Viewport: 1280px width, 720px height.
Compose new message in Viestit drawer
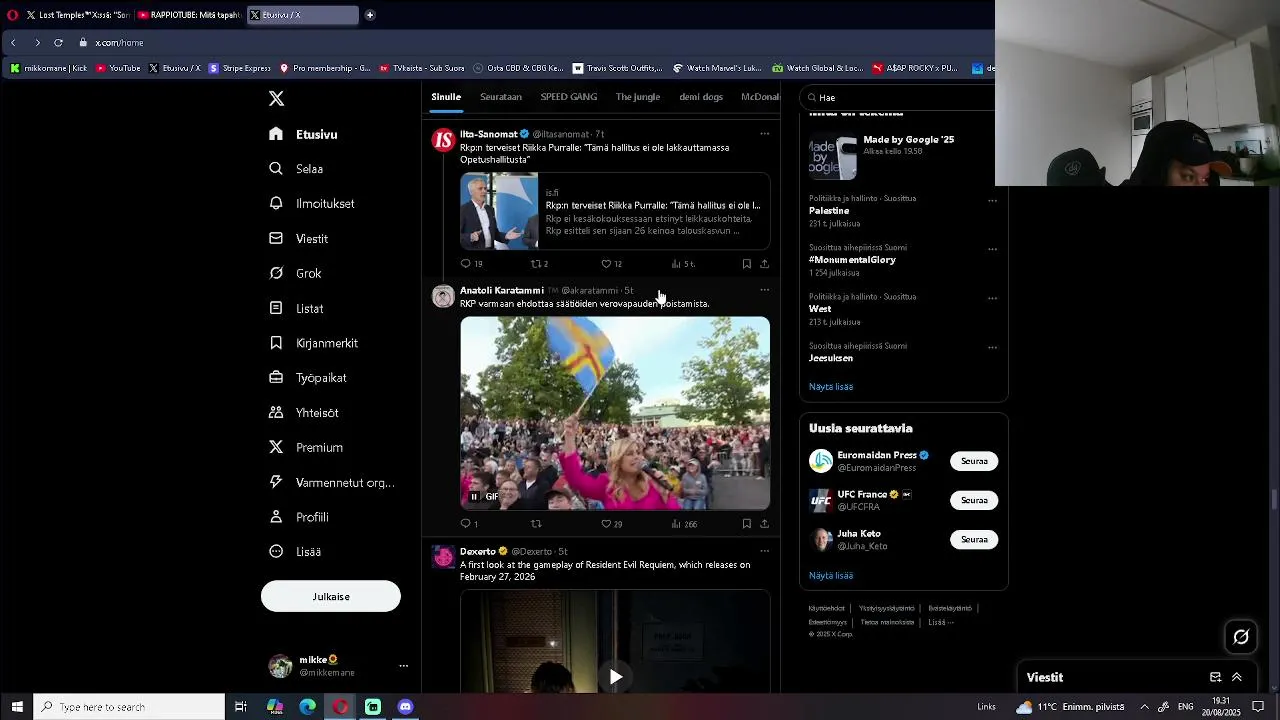[1215, 677]
